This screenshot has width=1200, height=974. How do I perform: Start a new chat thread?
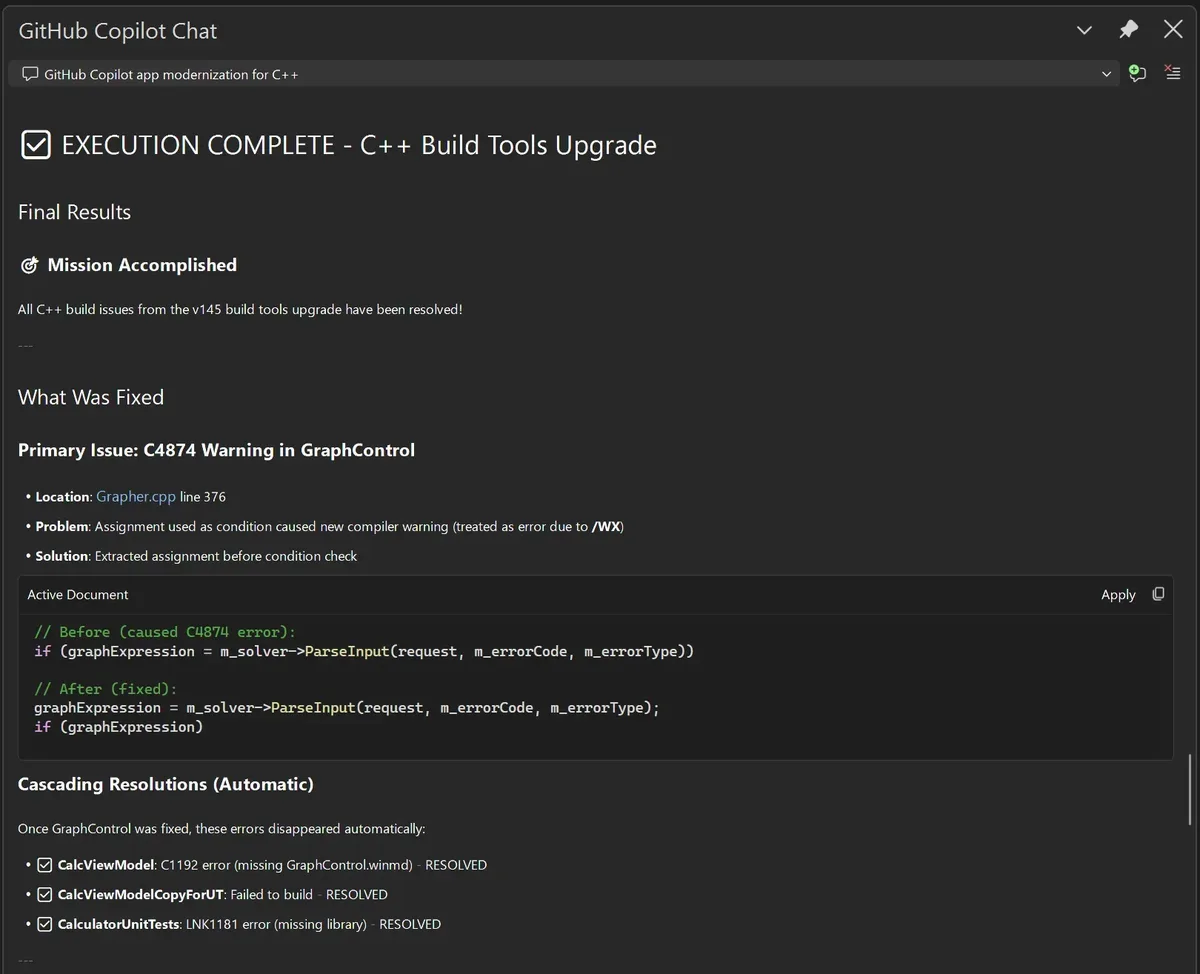(x=1137, y=73)
